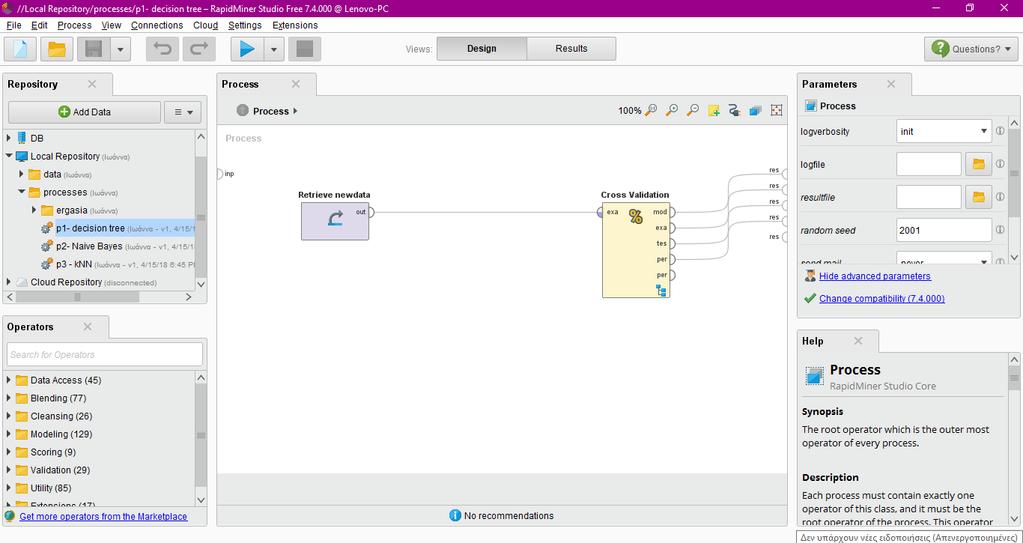
Task: Click the Search for Operators field
Action: click(105, 354)
